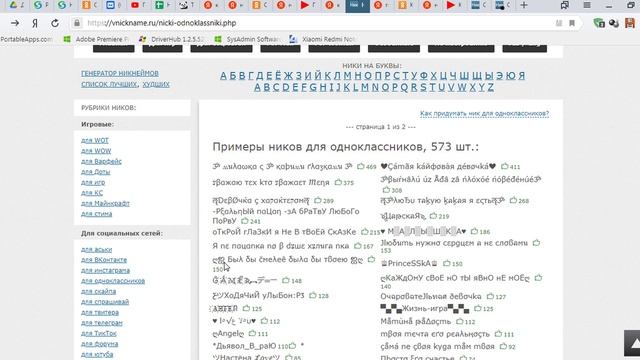The height and width of the screenshot is (360, 640).
Task: Open ХУДШИХ list link
Action: (x=156, y=84)
